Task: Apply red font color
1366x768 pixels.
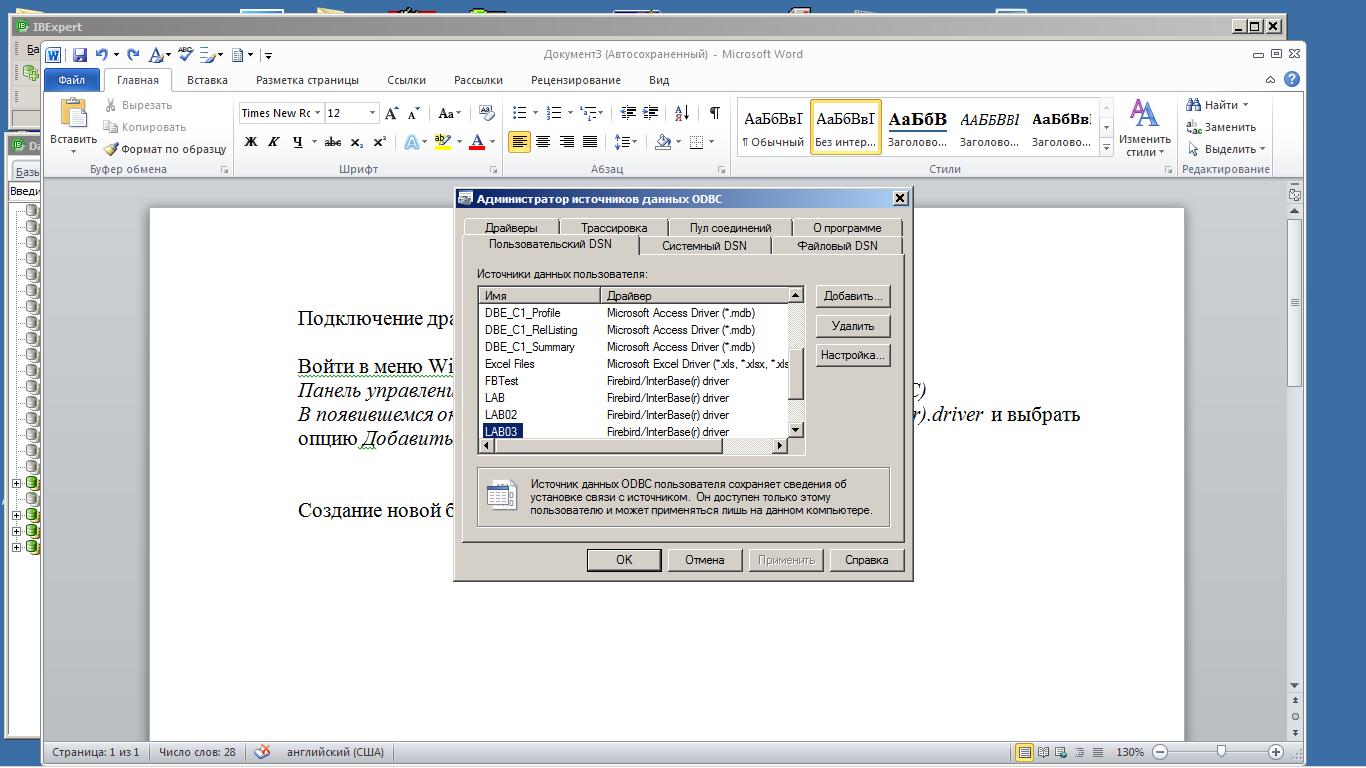Action: (x=477, y=142)
